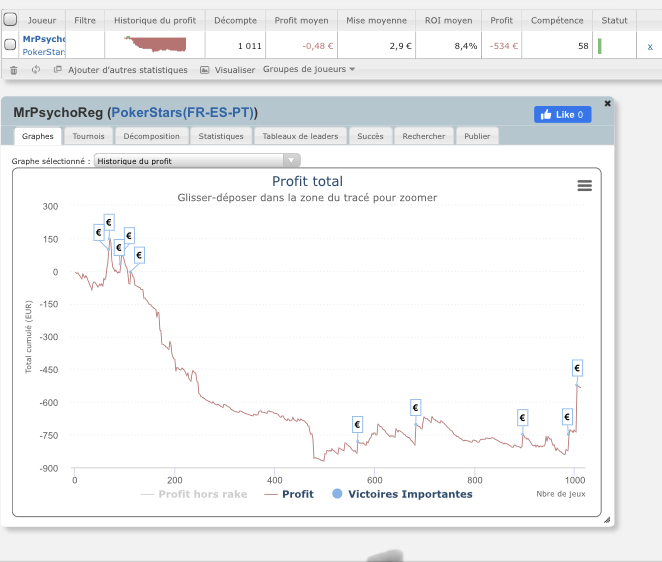Sort by Historique du profit column header
The width and height of the screenshot is (662, 562).
pos(155,20)
